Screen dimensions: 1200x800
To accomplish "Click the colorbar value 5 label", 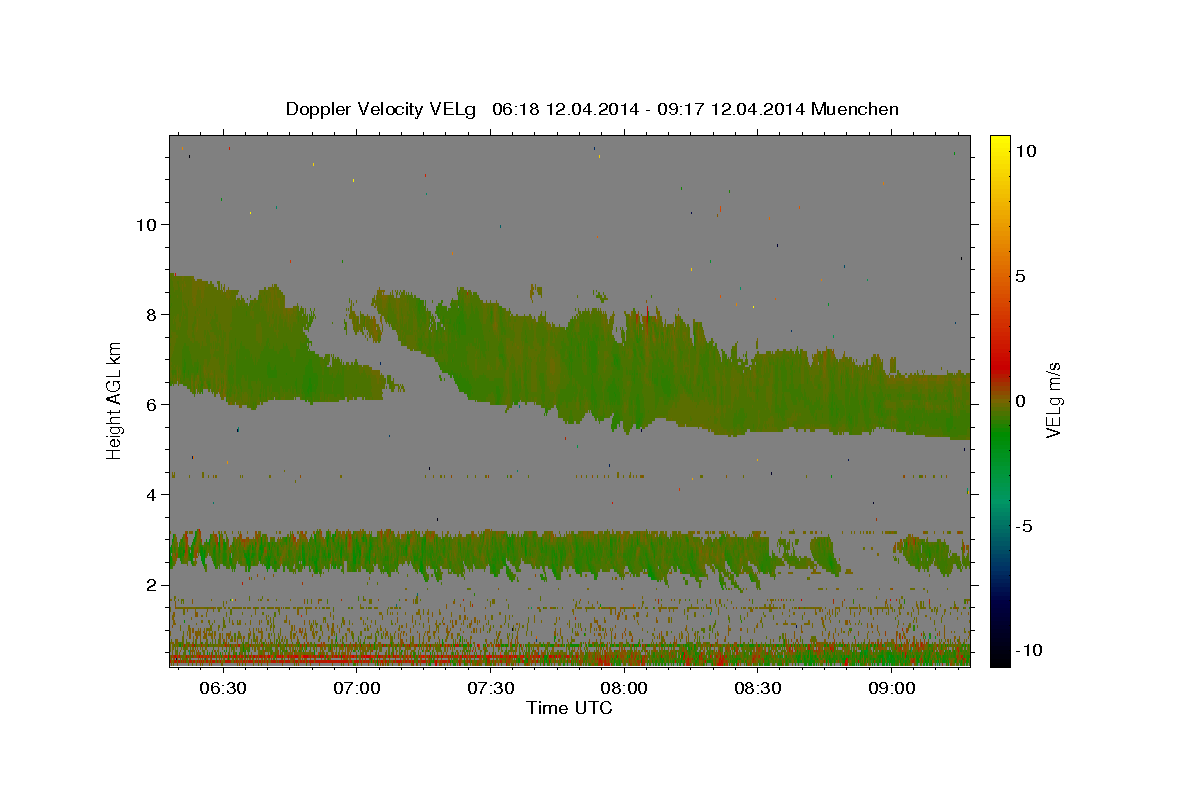I will [x=1020, y=276].
